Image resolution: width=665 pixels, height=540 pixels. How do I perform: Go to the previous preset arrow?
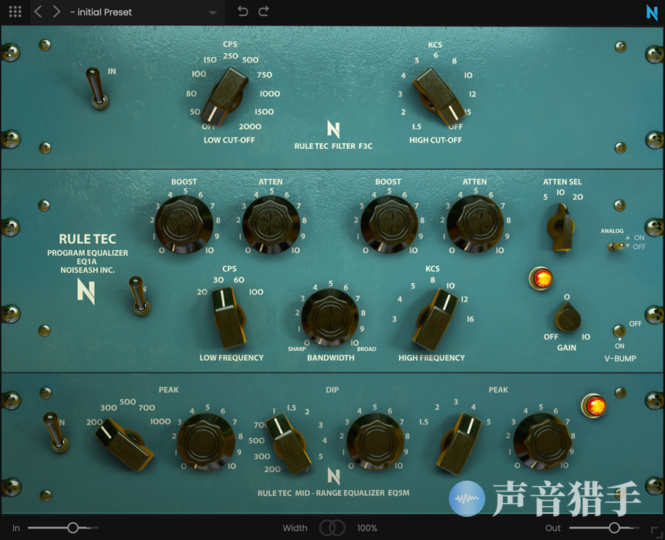tap(38, 12)
